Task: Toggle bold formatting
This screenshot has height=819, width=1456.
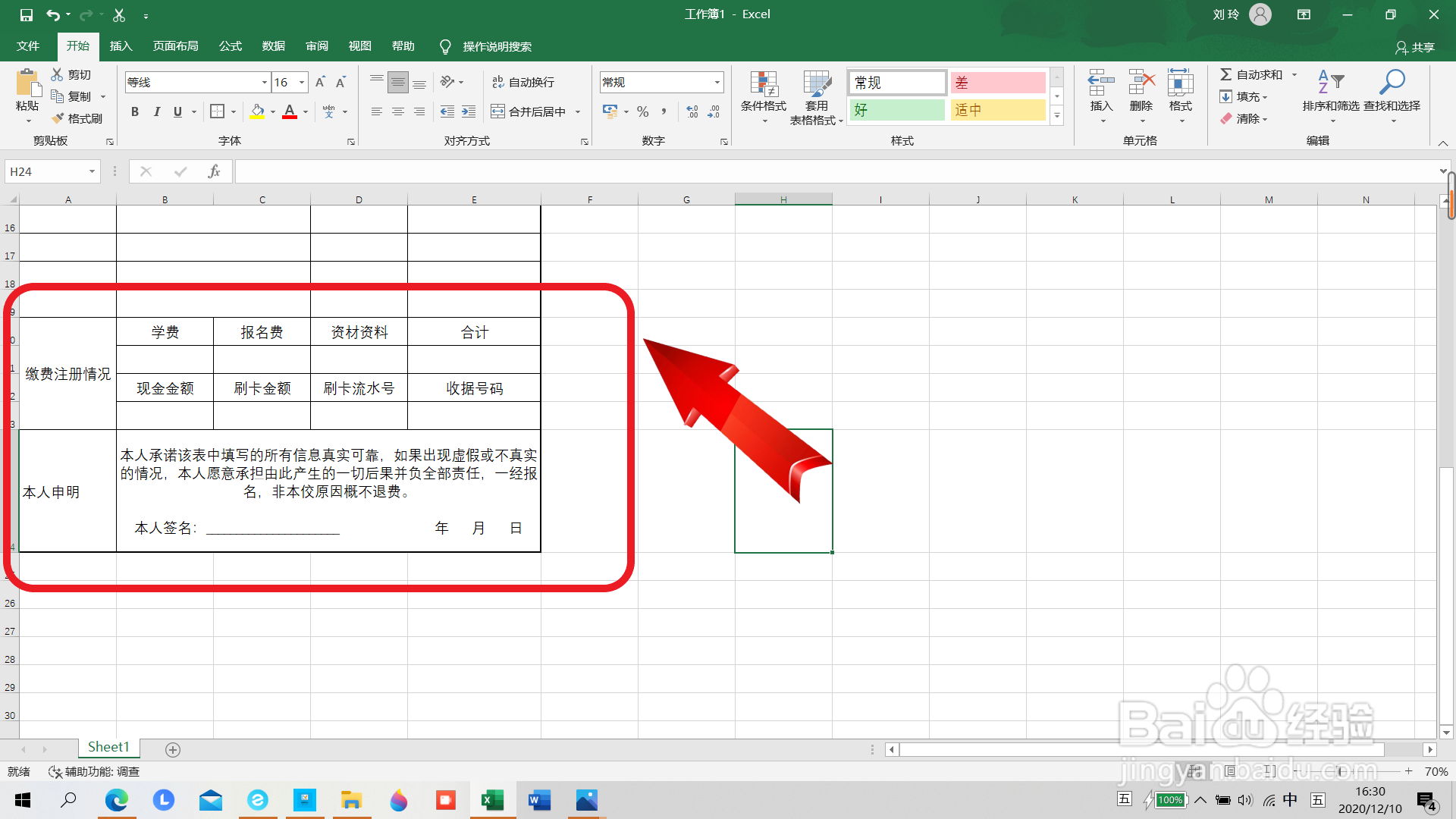Action: pos(135,111)
